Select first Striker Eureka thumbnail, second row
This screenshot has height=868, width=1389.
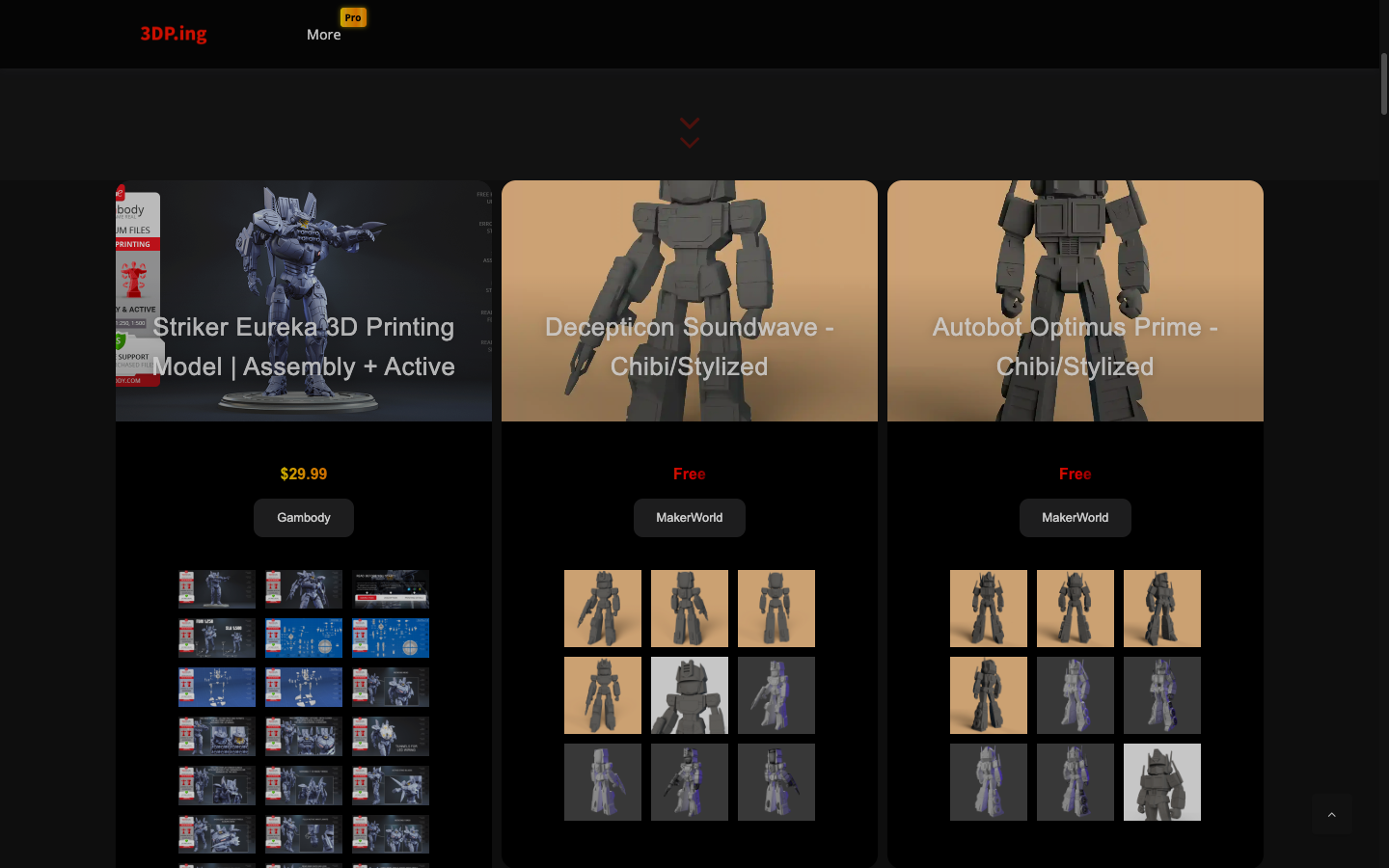(217, 638)
